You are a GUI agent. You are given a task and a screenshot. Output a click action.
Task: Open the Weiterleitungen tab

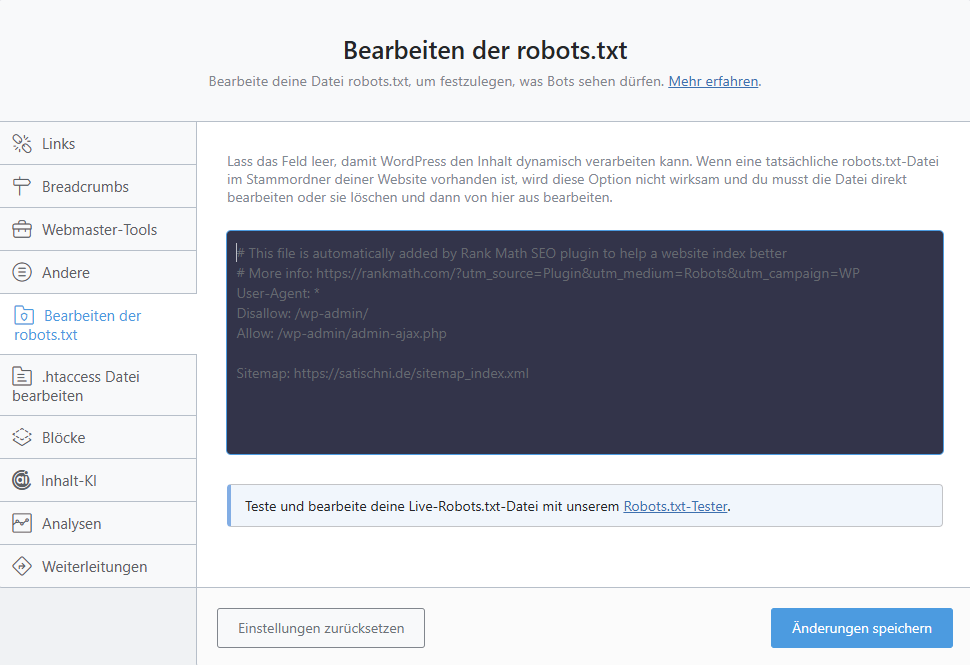click(x=98, y=566)
